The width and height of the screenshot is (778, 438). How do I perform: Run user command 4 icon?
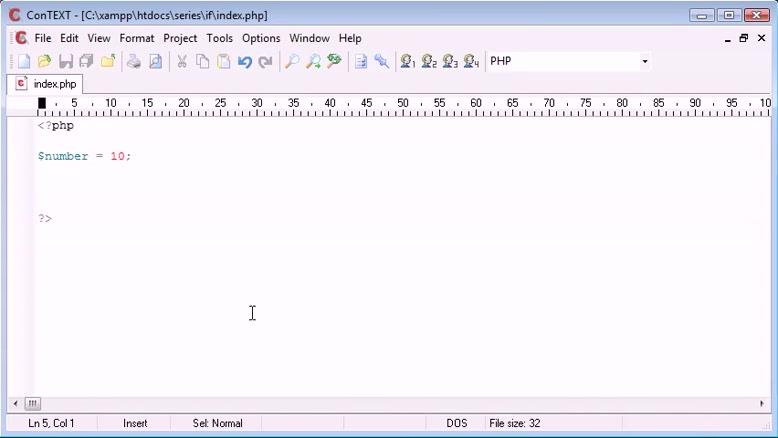pyautogui.click(x=471, y=62)
